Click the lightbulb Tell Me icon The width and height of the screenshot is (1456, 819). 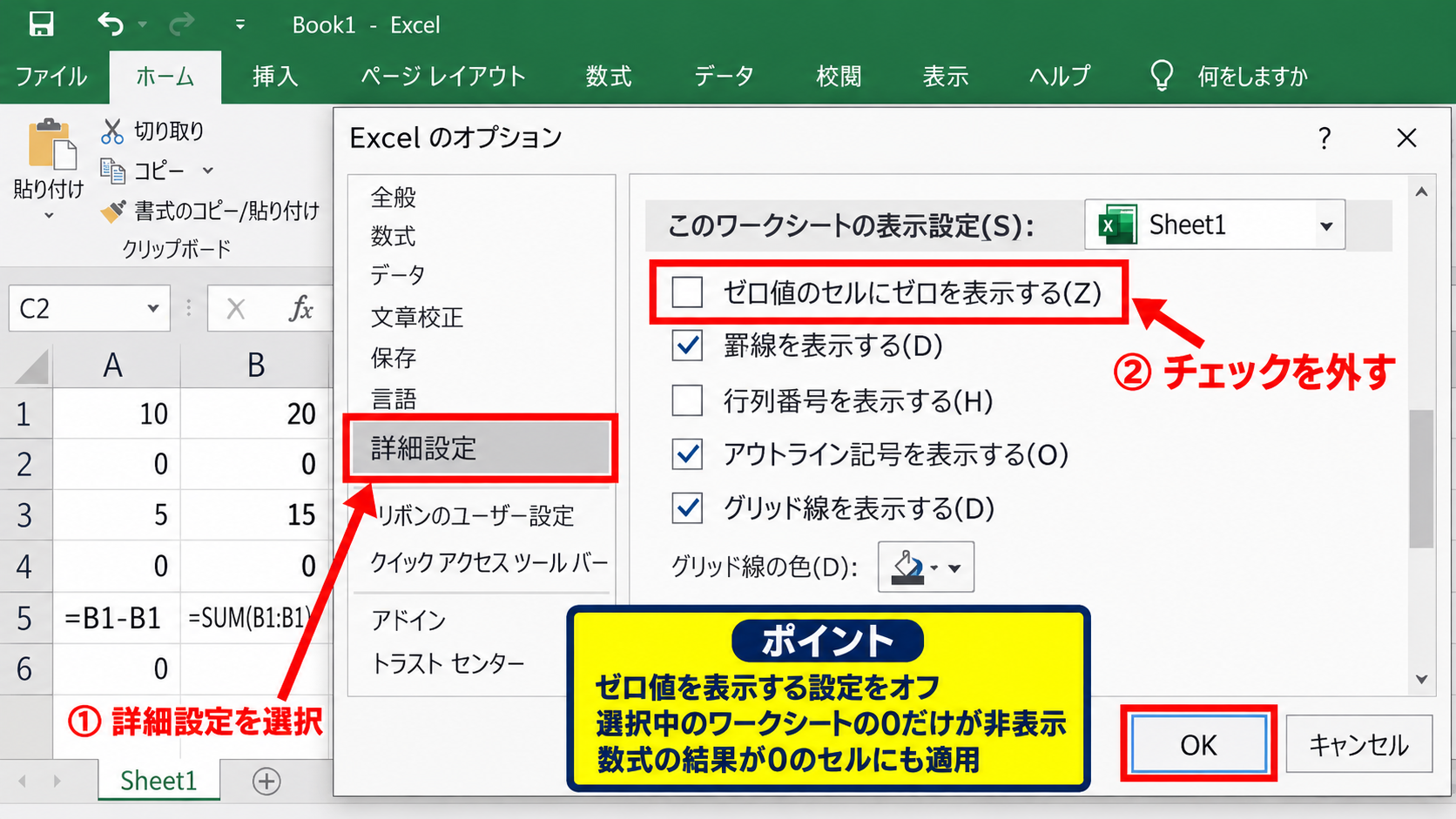point(1162,76)
